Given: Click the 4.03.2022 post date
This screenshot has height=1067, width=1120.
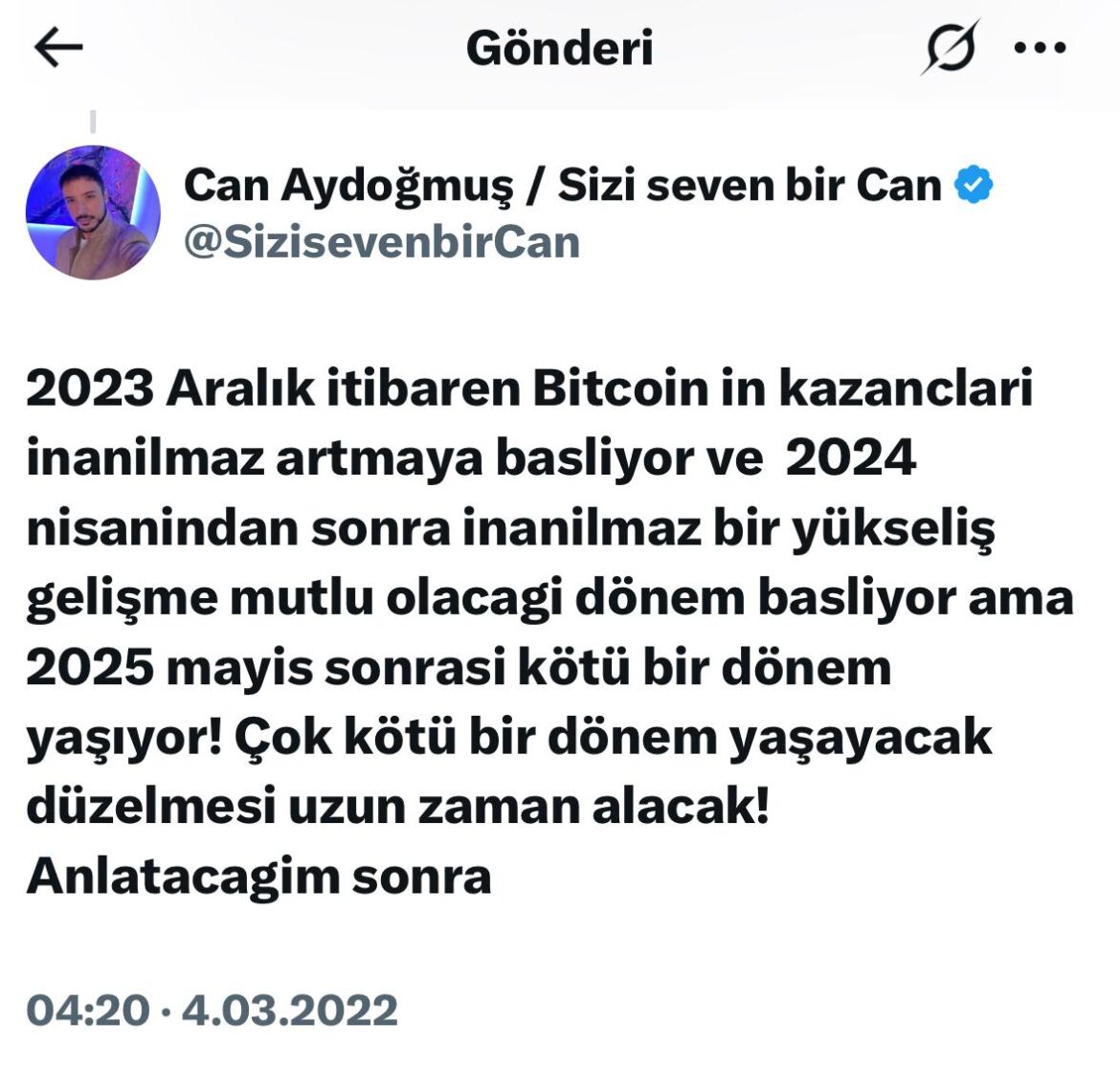Looking at the screenshot, I should (289, 1010).
